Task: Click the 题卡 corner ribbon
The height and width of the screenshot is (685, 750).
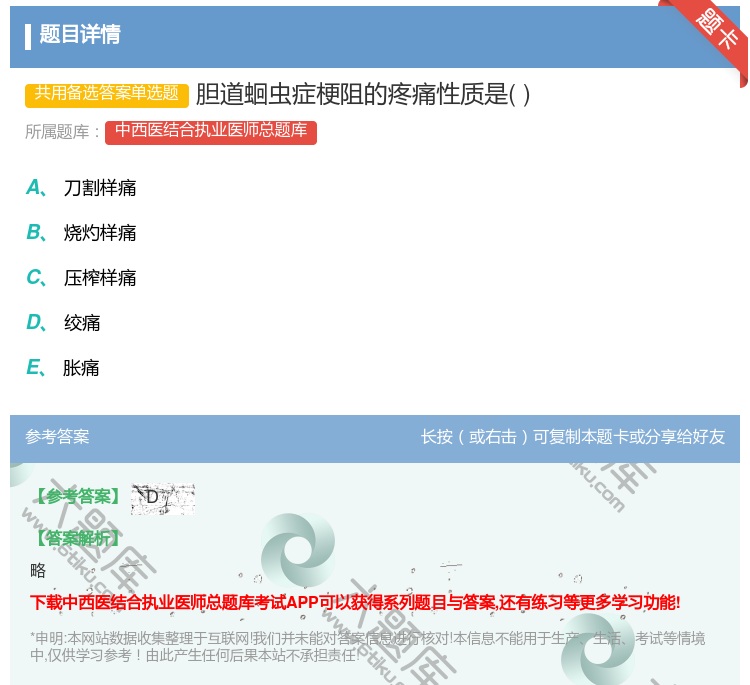Action: tap(716, 30)
